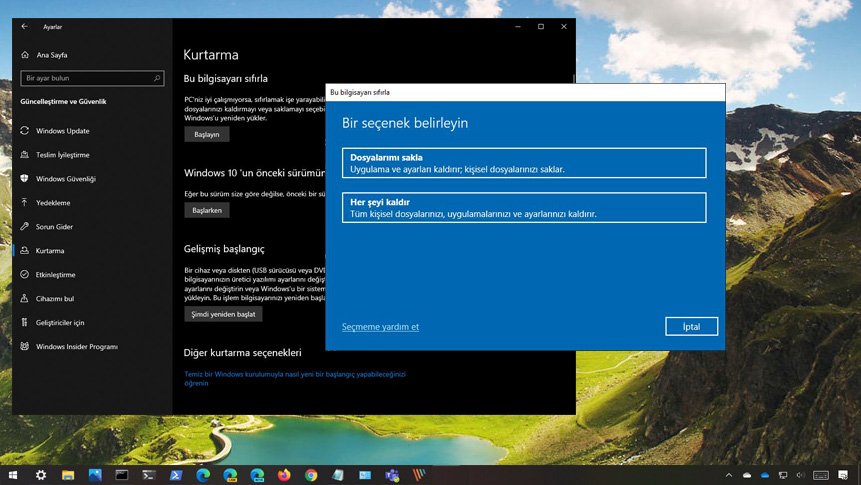Open Sorun Gider troubleshoot page
The image size is (861, 485).
click(55, 227)
